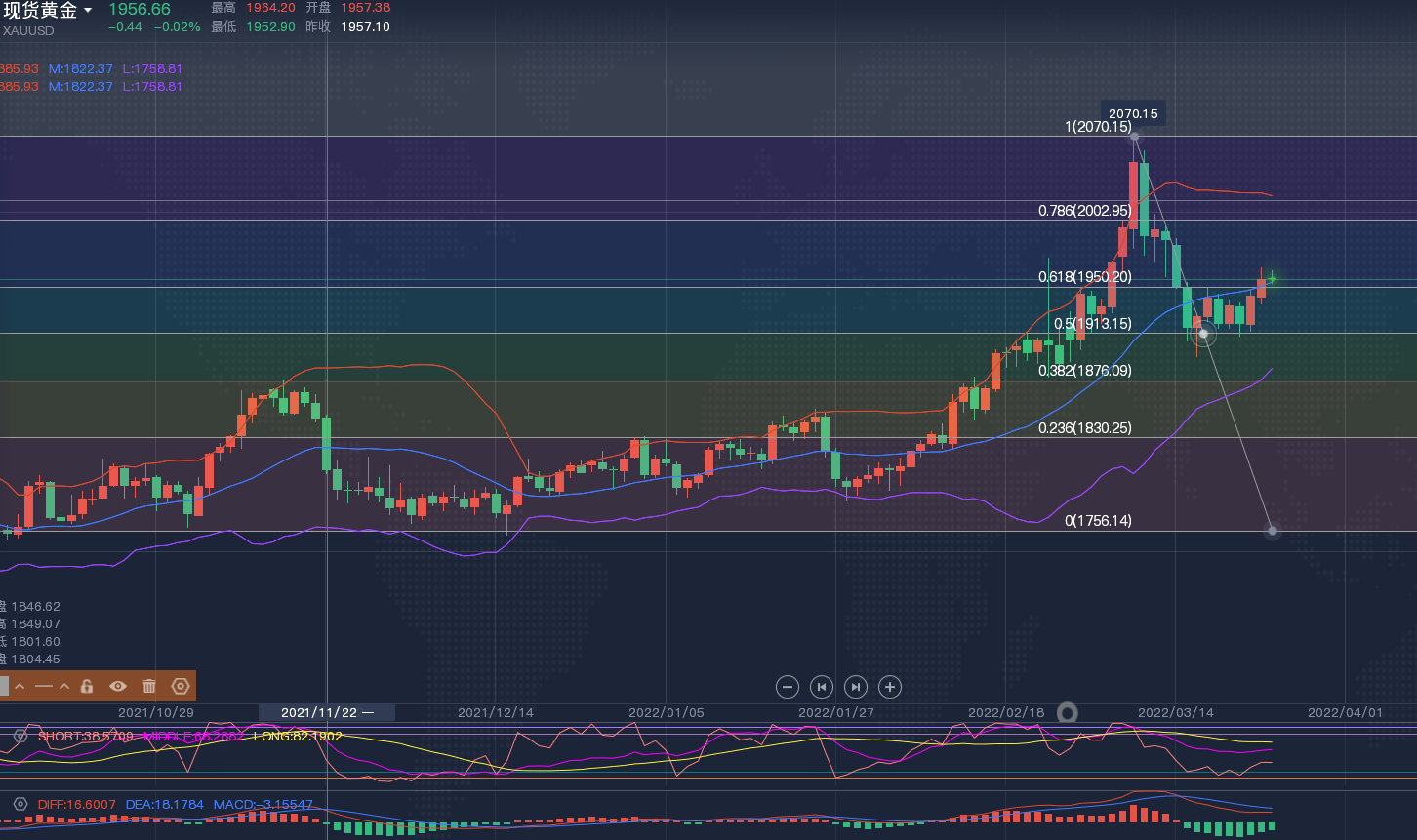Screen dimensions: 1417x840
Task: Click the Fibonacci anchor point at 0(1756.14)
Action: click(x=1272, y=531)
